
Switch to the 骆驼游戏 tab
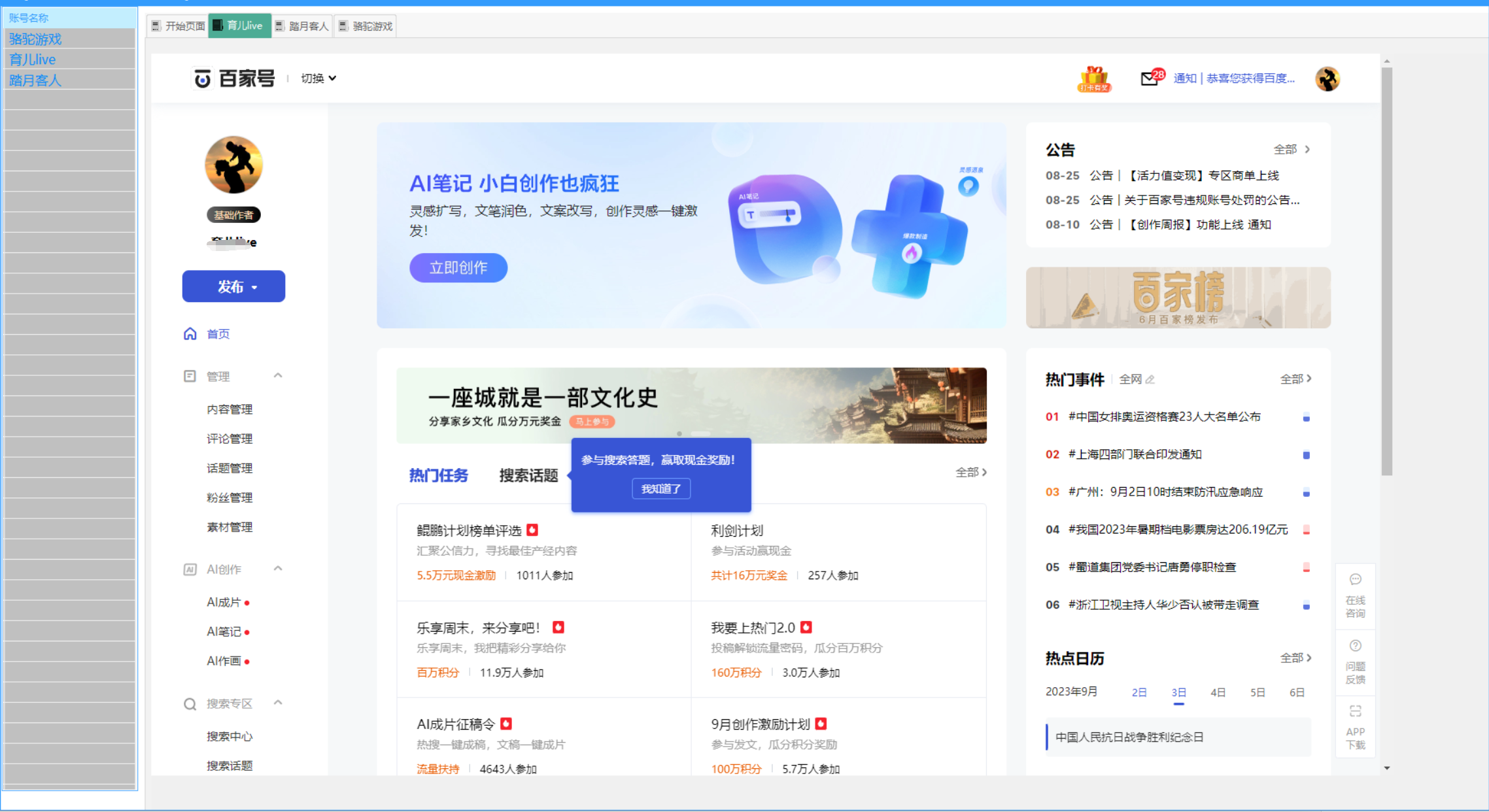(366, 26)
